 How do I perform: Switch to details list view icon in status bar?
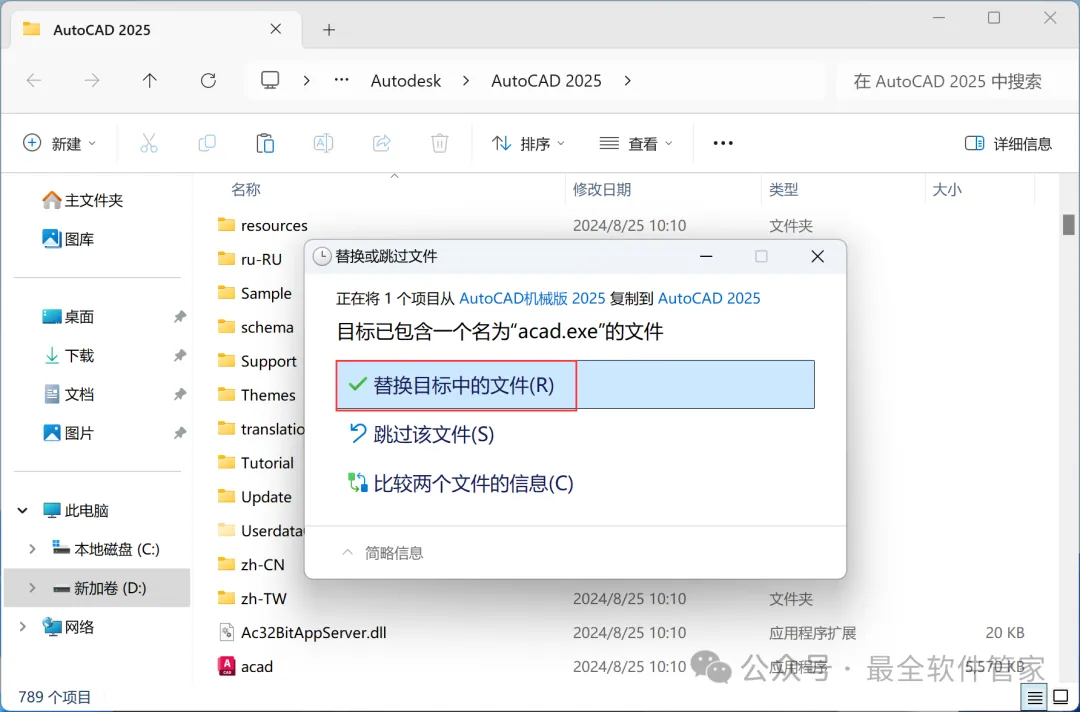pyautogui.click(x=1035, y=698)
